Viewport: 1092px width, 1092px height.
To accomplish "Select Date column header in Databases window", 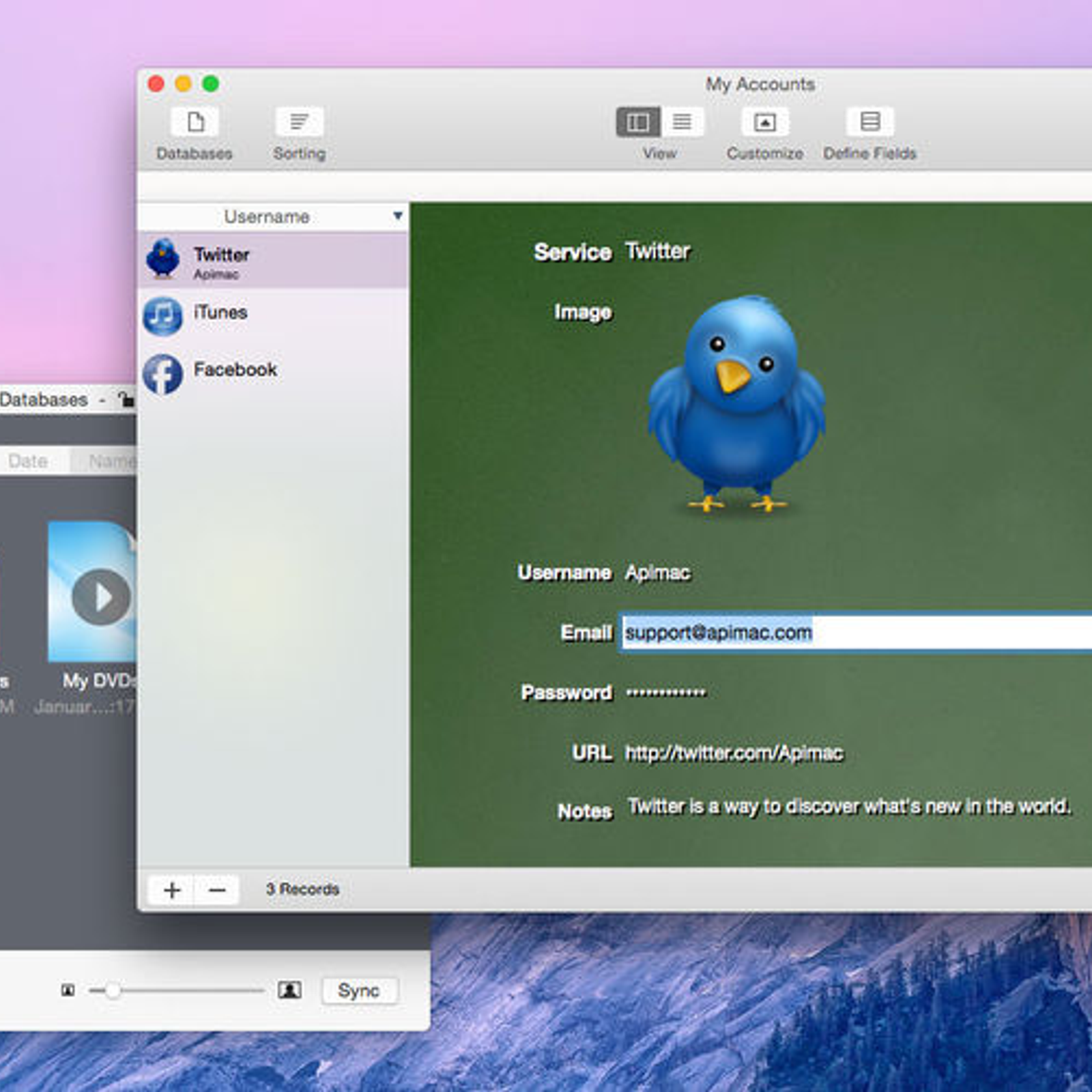I will click(x=28, y=461).
